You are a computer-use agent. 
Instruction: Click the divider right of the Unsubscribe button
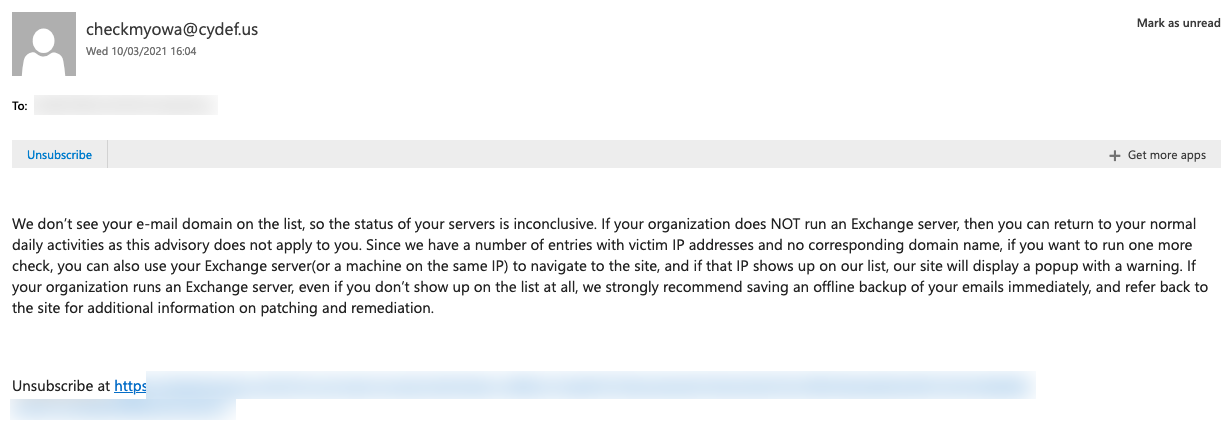coord(107,155)
